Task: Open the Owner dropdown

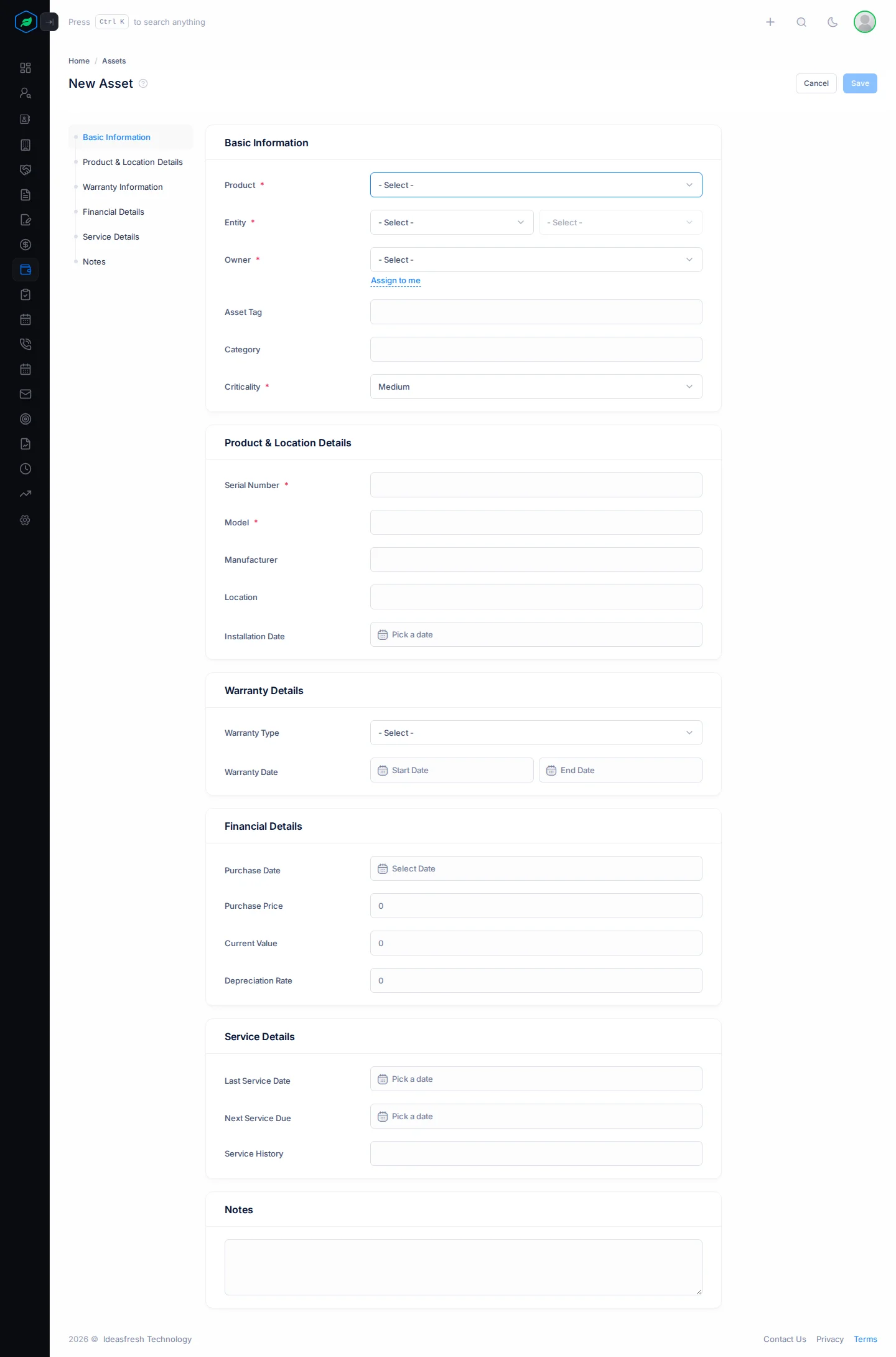Action: pyautogui.click(x=536, y=260)
